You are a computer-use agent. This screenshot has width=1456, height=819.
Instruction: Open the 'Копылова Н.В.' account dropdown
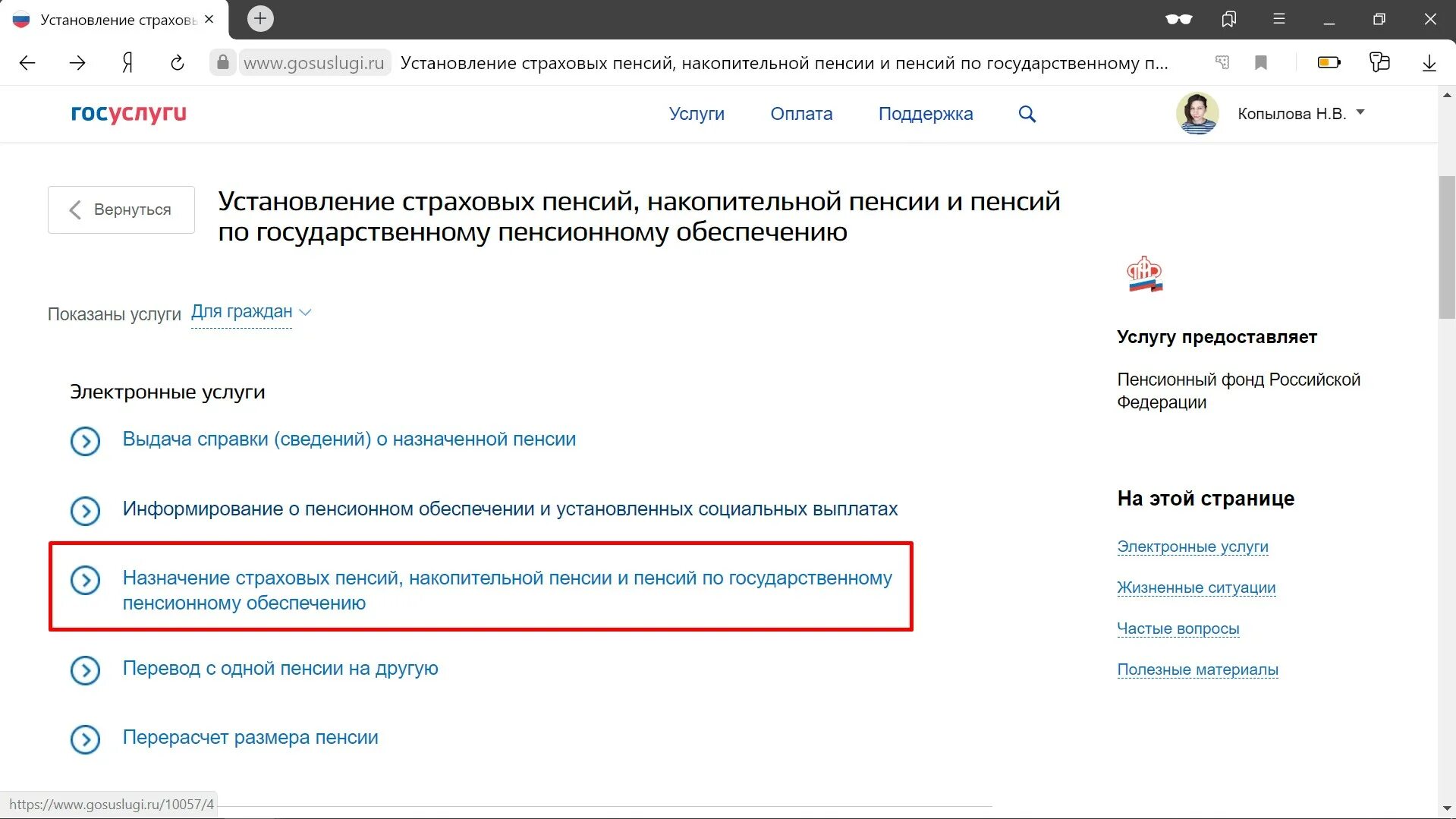1301,113
